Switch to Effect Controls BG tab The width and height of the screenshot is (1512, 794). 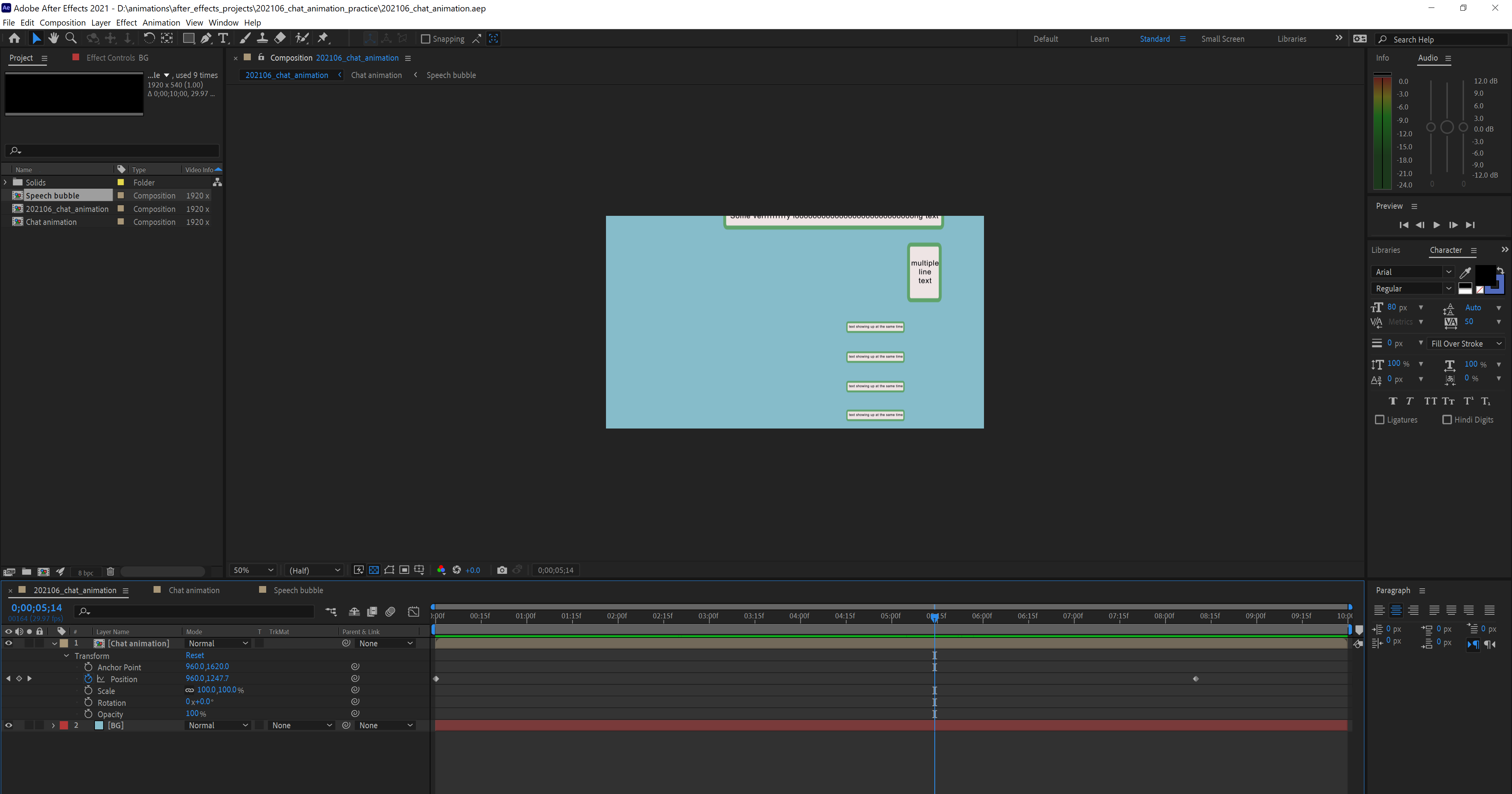point(117,58)
